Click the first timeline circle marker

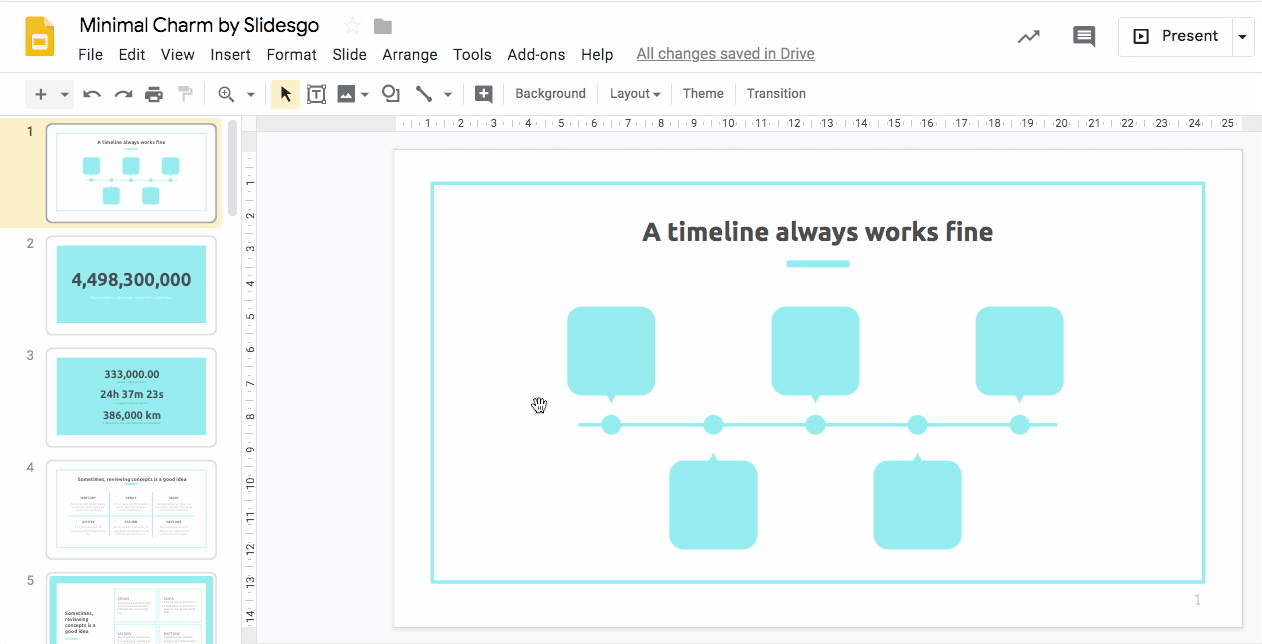[611, 425]
